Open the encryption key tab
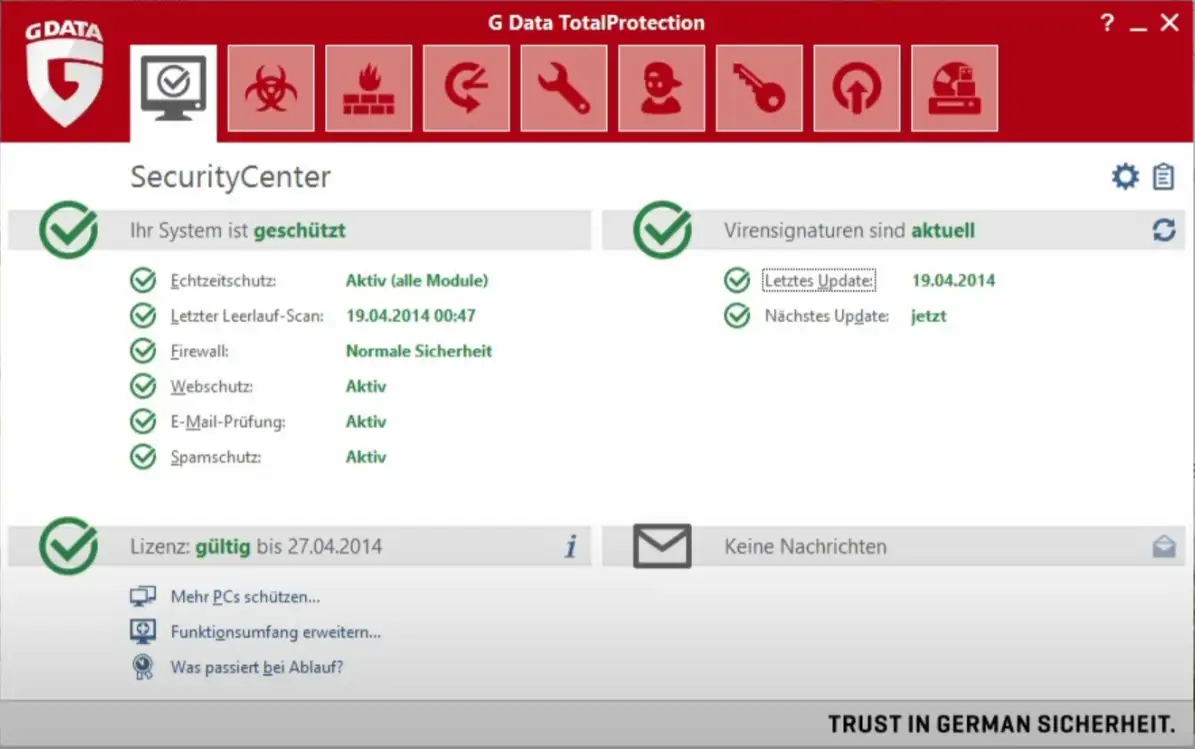Image resolution: width=1195 pixels, height=749 pixels. click(x=758, y=88)
